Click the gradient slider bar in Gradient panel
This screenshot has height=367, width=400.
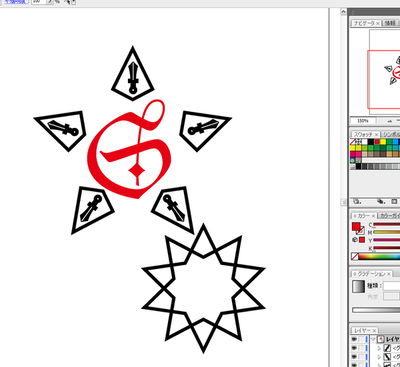[376, 310]
